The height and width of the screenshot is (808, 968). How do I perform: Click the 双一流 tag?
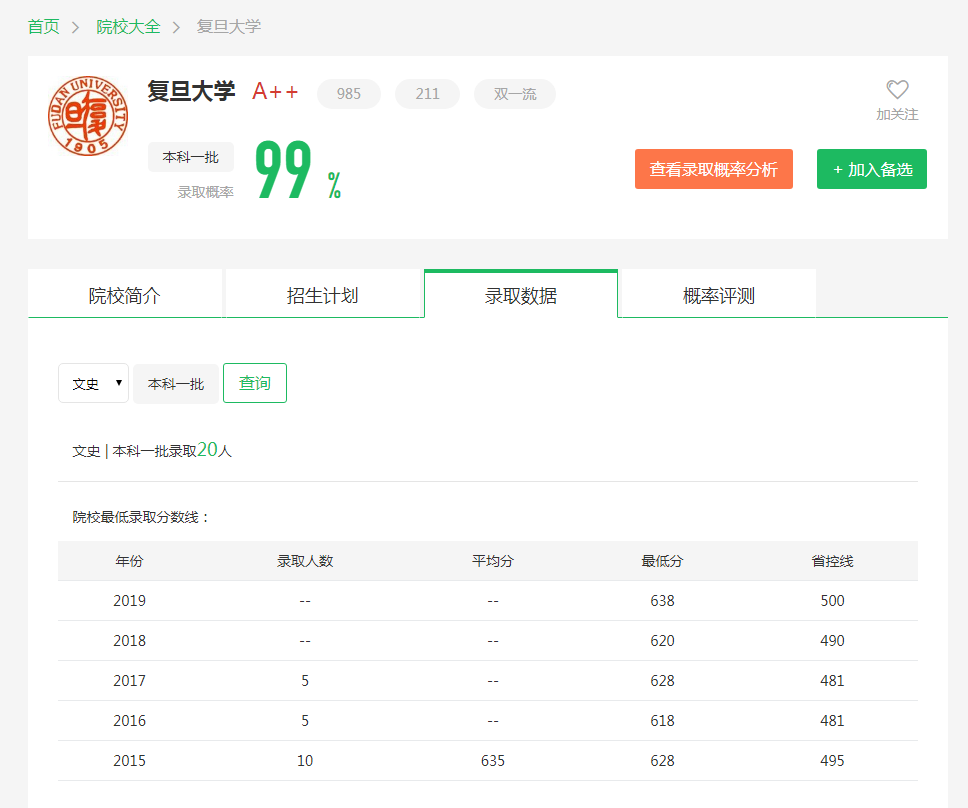(x=515, y=94)
